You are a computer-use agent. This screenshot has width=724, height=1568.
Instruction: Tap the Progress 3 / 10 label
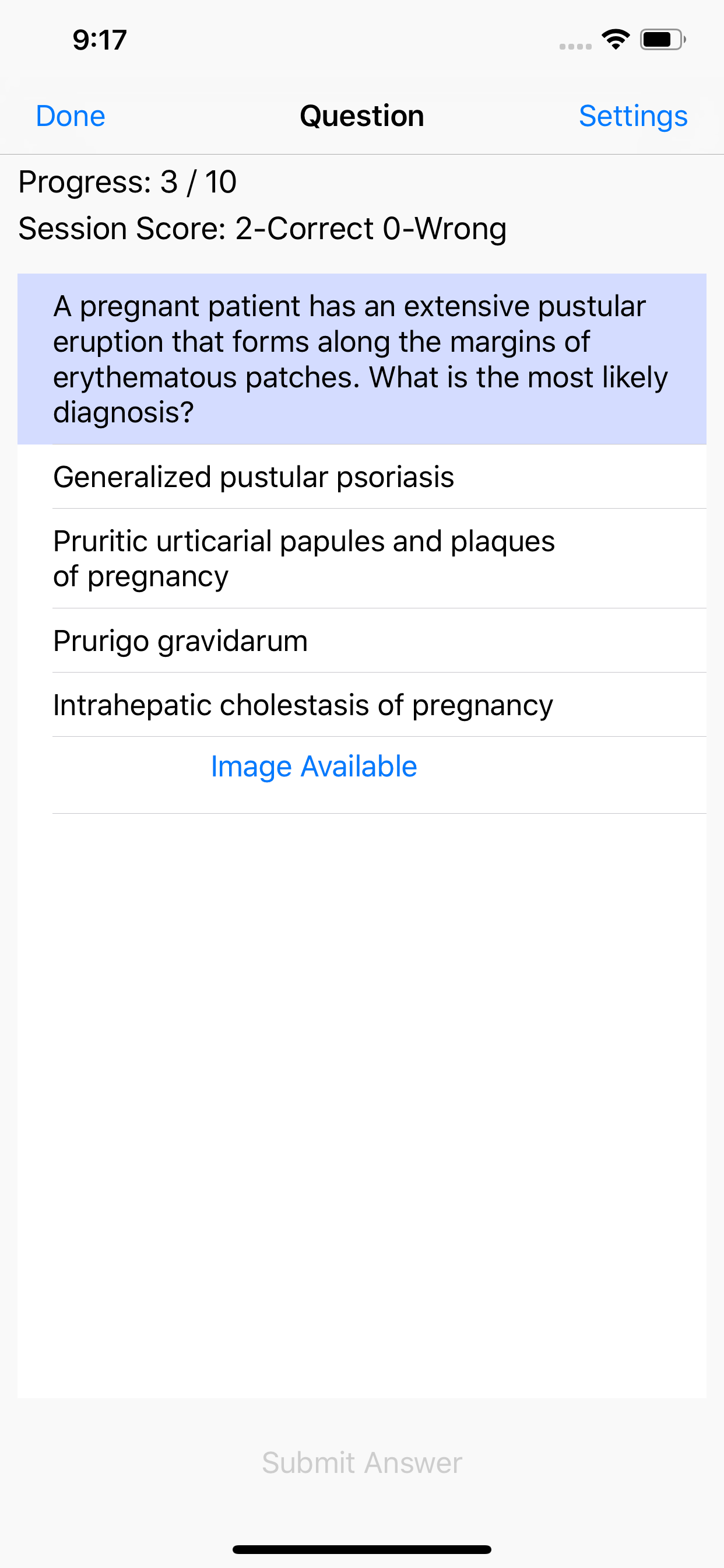tap(127, 182)
